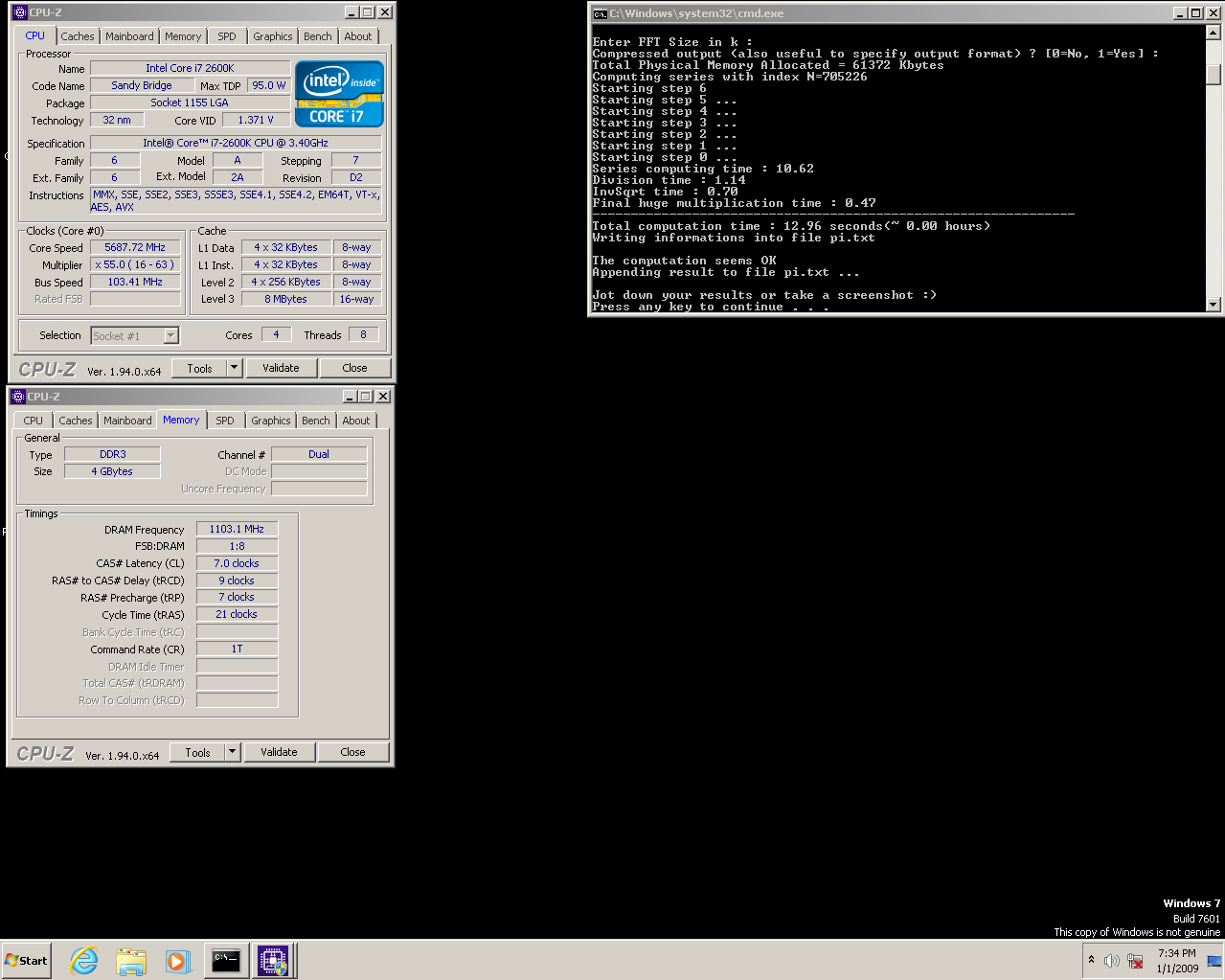Click the Intel Core i7 logo

[339, 94]
